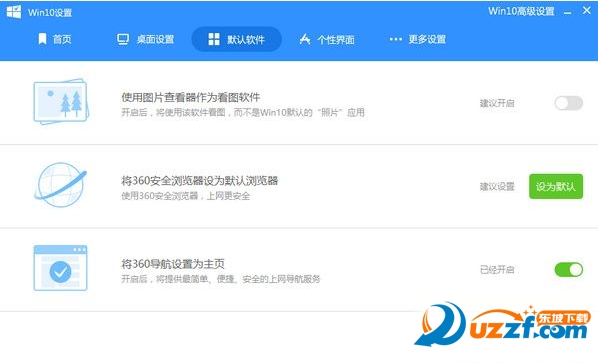This screenshot has width=598, height=363.
Task: Minimize the Win10设置 window
Action: point(567,12)
